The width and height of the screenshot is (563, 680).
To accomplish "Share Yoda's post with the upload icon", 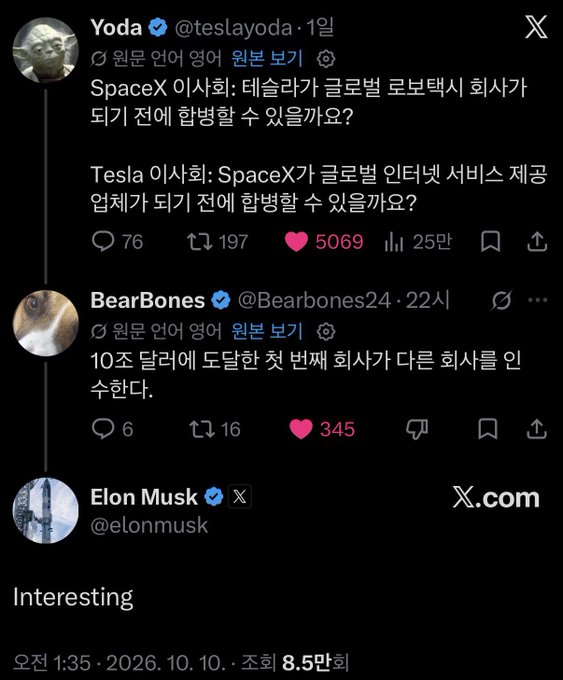I will click(537, 242).
